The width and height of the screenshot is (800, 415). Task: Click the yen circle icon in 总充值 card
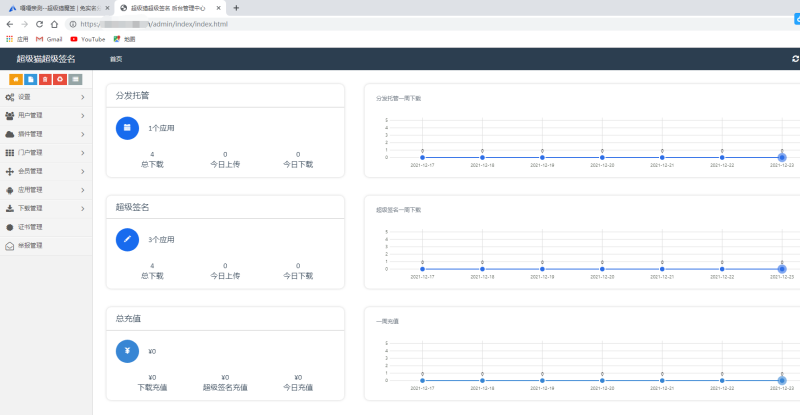pos(127,351)
